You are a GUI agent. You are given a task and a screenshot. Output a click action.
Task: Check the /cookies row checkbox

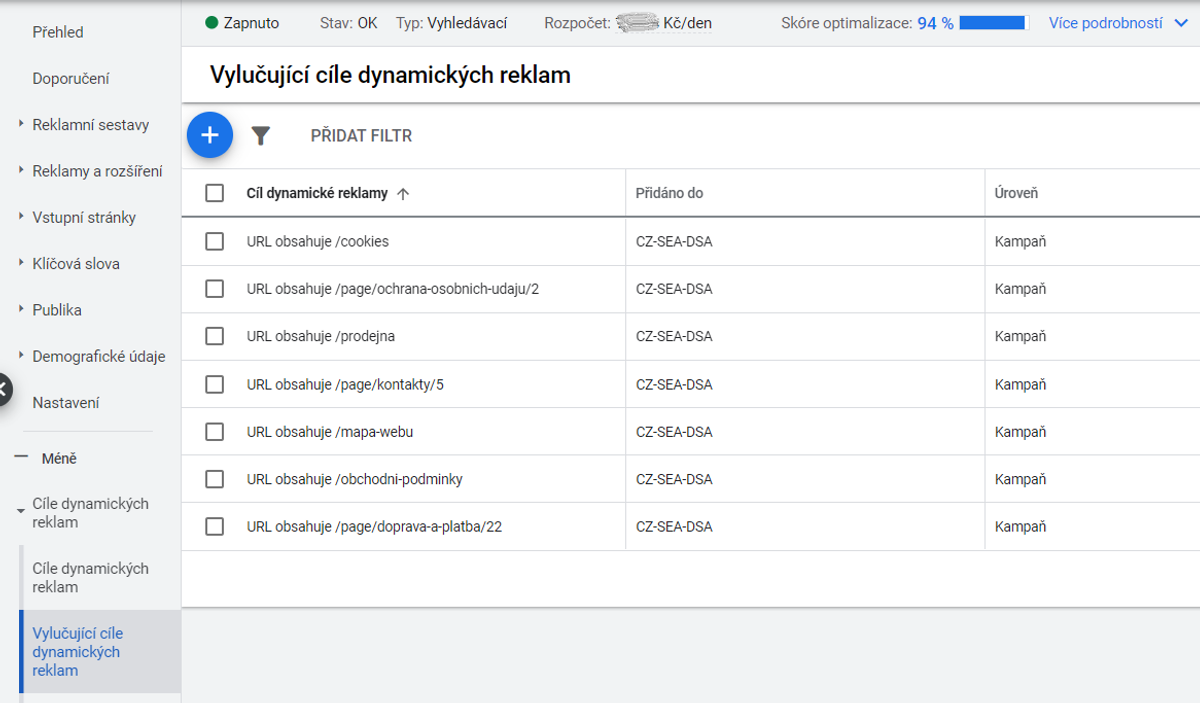coord(214,241)
